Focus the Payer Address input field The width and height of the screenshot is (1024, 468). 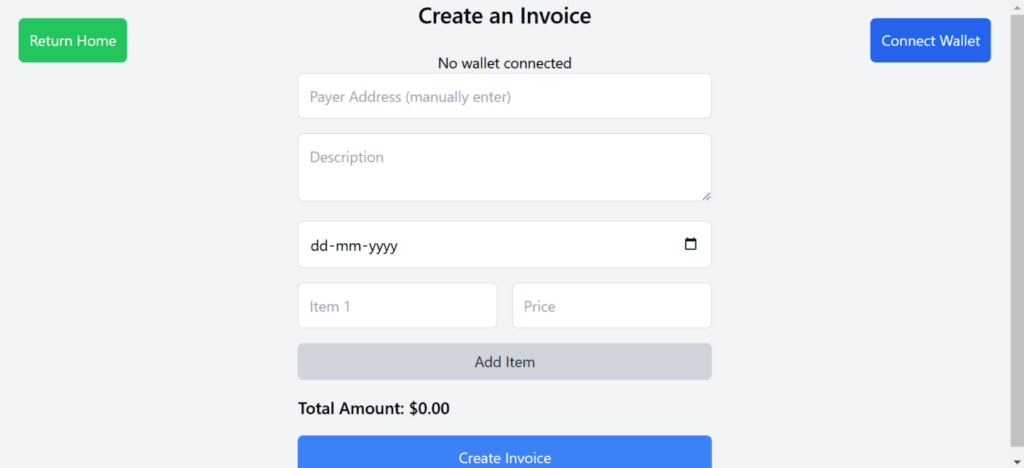(504, 97)
